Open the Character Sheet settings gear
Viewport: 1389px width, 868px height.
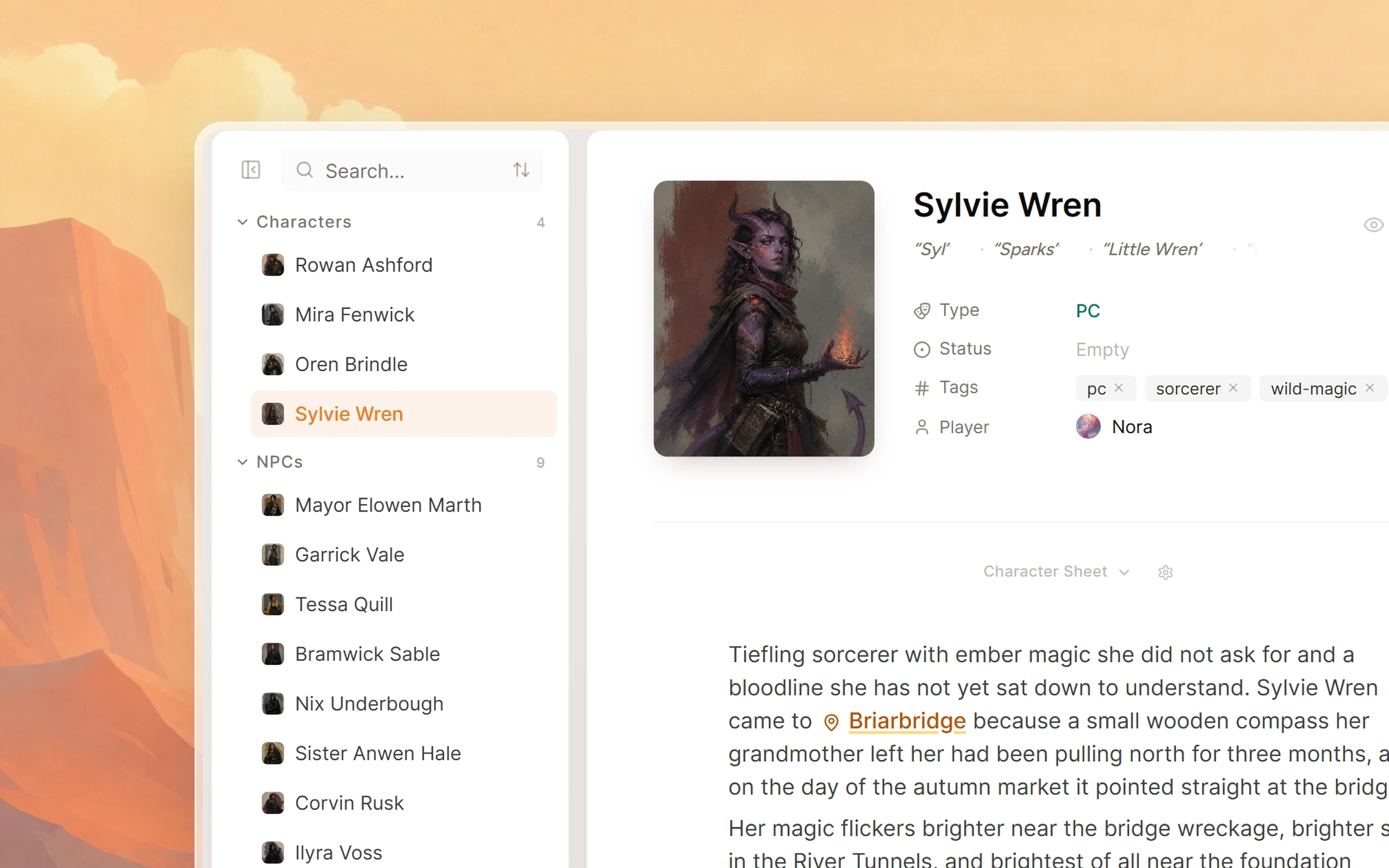(1165, 572)
